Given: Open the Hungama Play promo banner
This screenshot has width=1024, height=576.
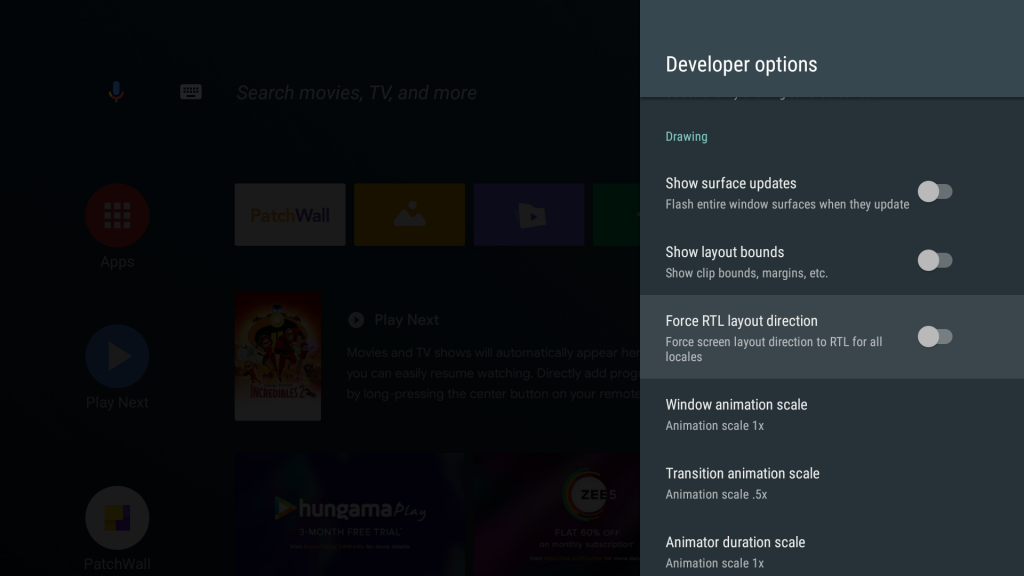Looking at the screenshot, I should tap(349, 515).
